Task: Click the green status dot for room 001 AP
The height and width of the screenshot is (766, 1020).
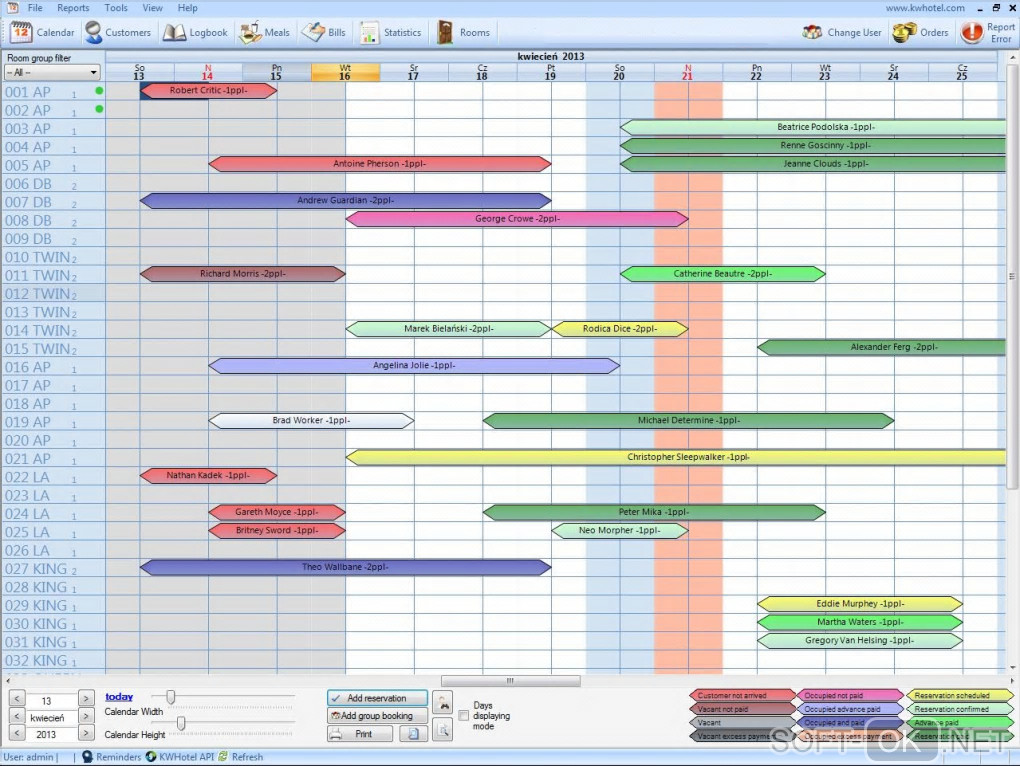Action: click(x=99, y=91)
